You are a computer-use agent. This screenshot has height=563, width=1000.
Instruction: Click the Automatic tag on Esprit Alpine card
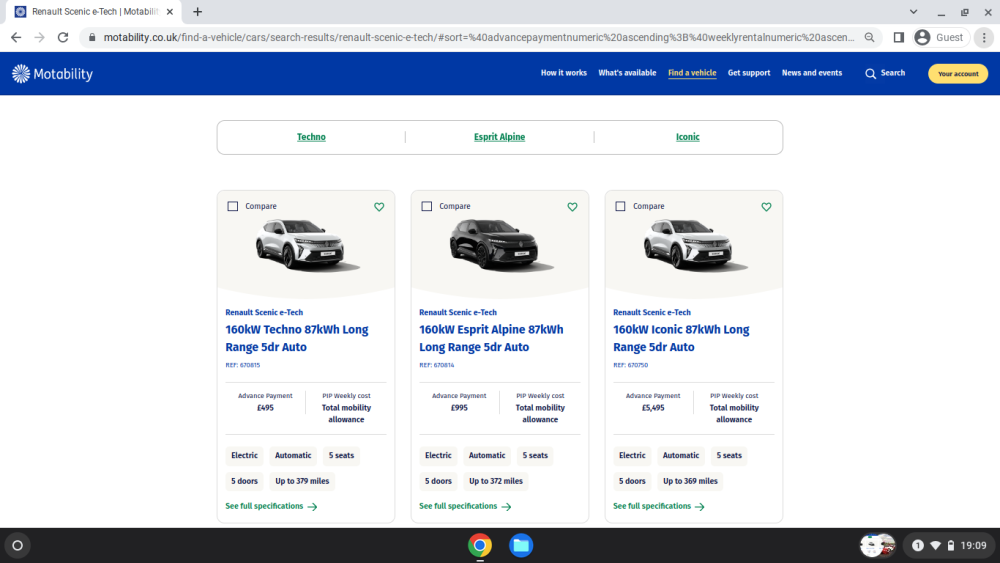(487, 455)
